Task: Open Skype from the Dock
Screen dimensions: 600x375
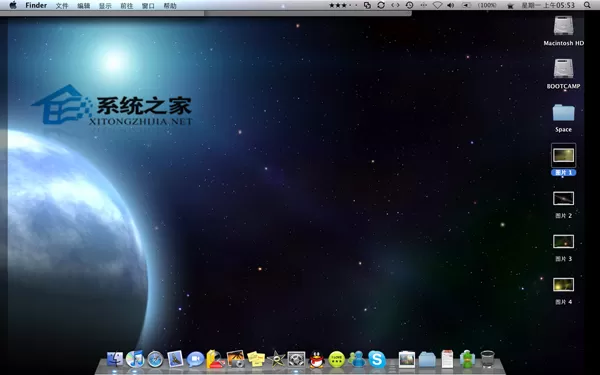Action: [377, 360]
